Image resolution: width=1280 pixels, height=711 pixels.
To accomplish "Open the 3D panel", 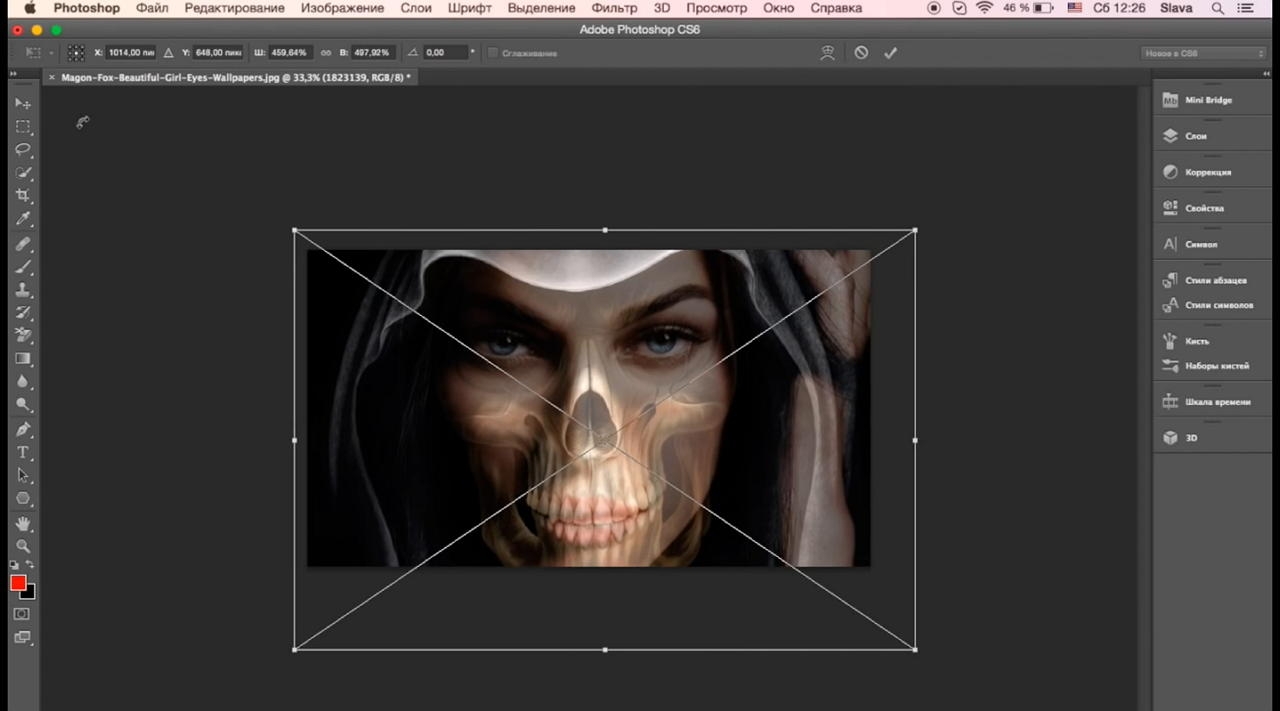I will click(x=1211, y=438).
